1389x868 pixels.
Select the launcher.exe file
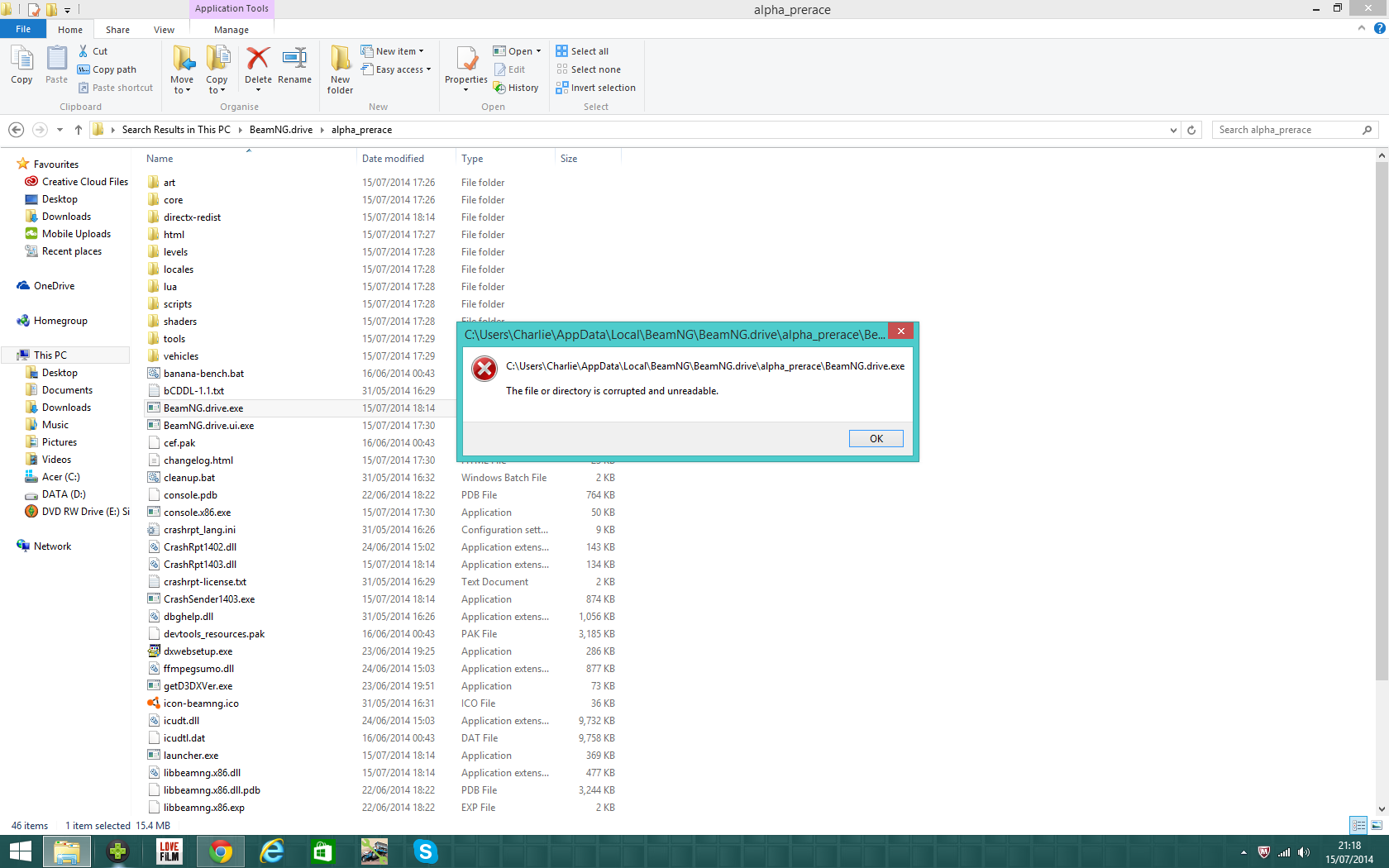tap(190, 756)
